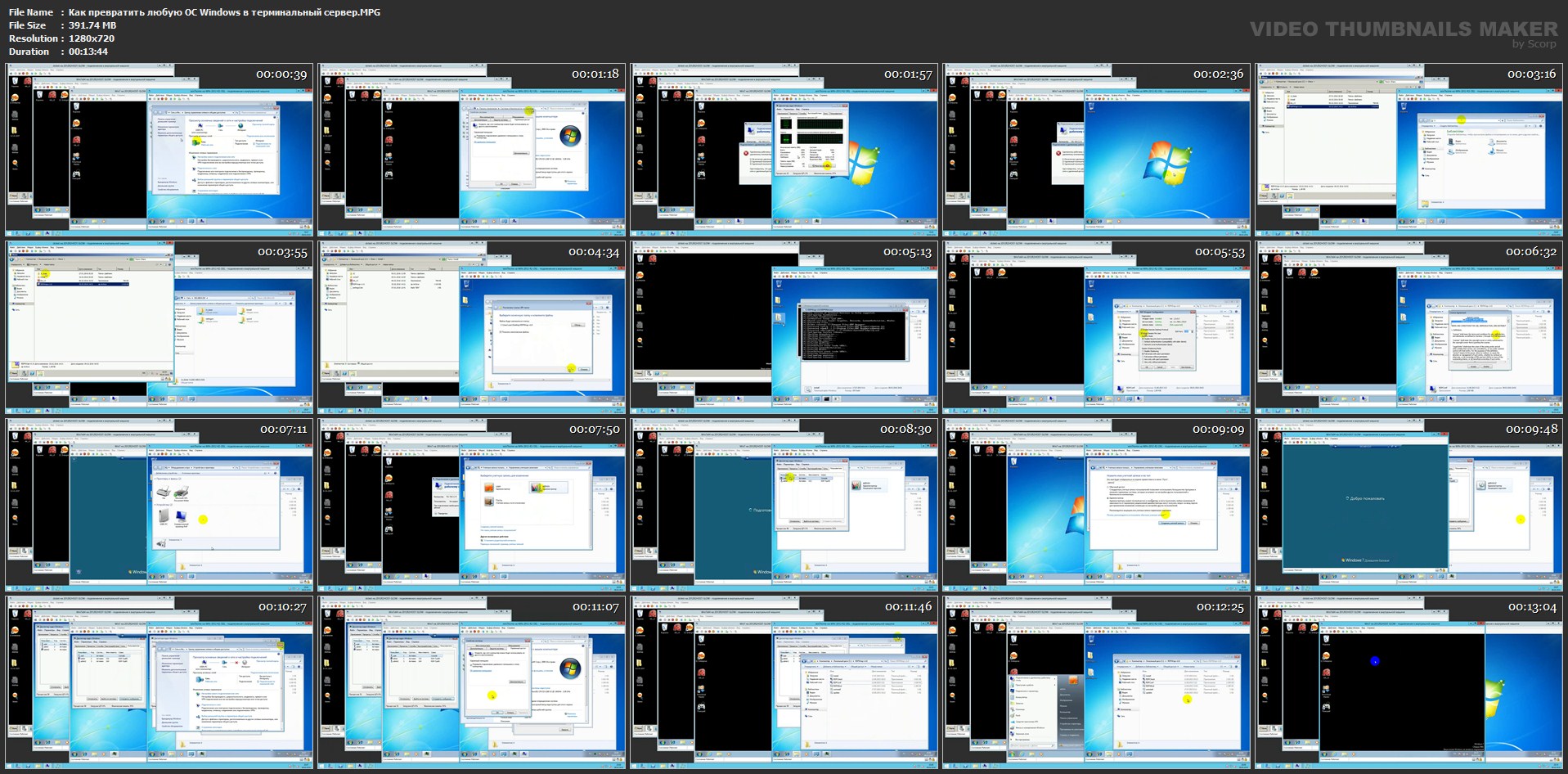Click the frame timestamped 00:03:55

pyautogui.click(x=159, y=327)
